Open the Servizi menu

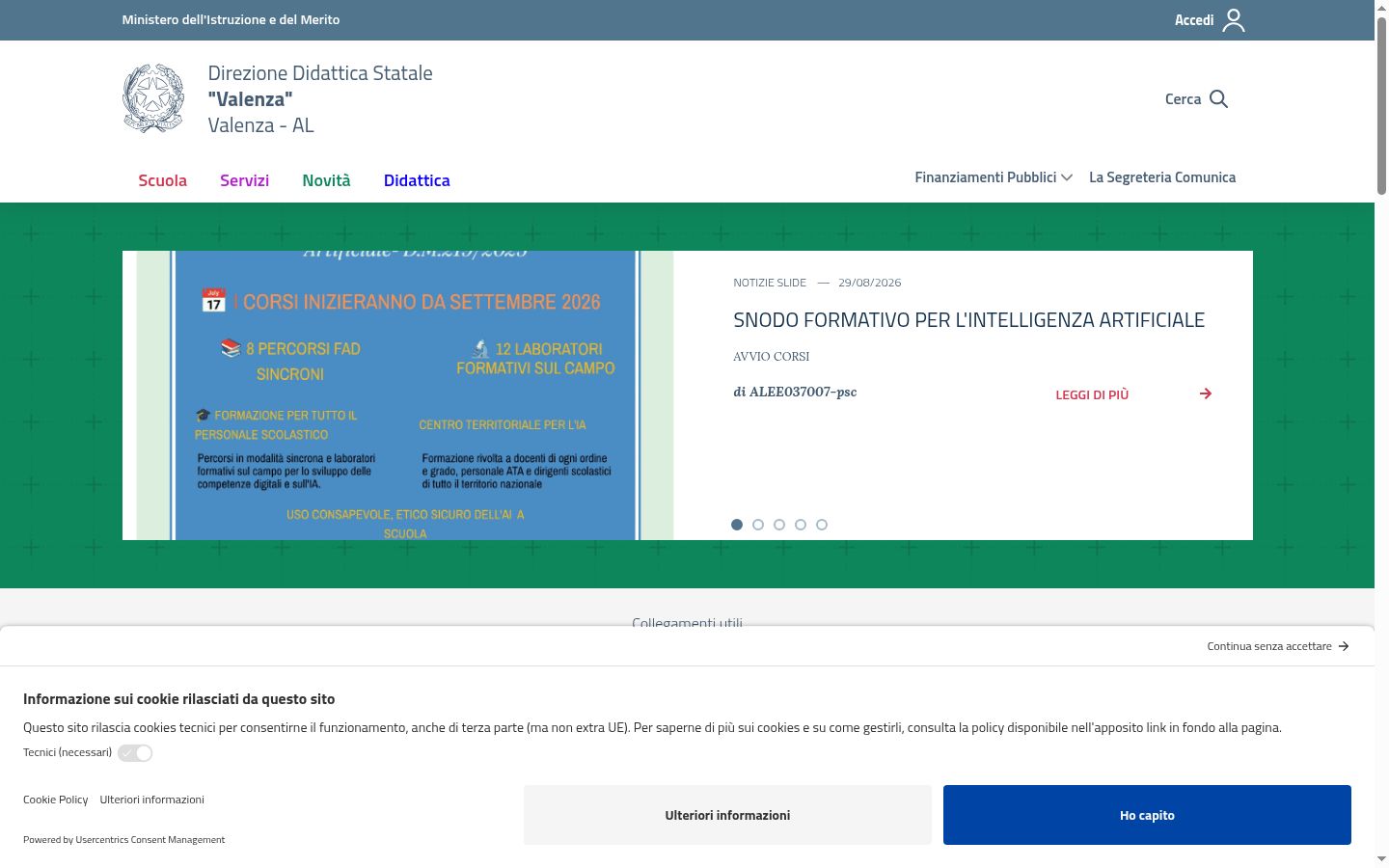pos(245,180)
